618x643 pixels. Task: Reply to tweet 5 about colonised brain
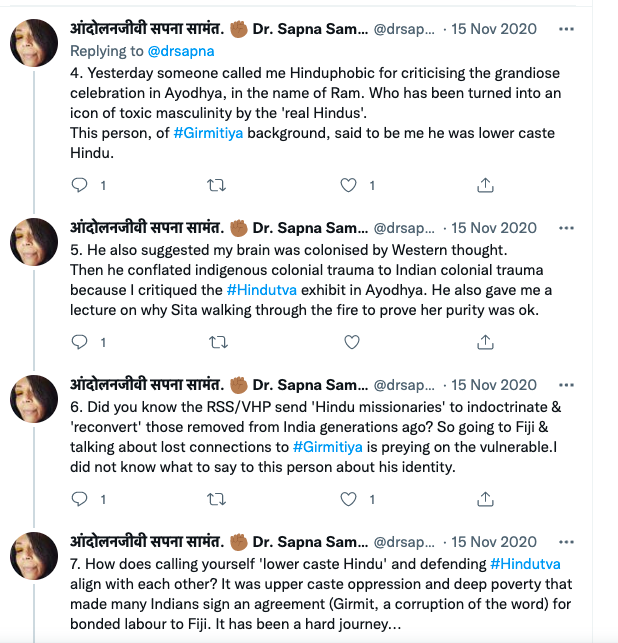click(82, 342)
